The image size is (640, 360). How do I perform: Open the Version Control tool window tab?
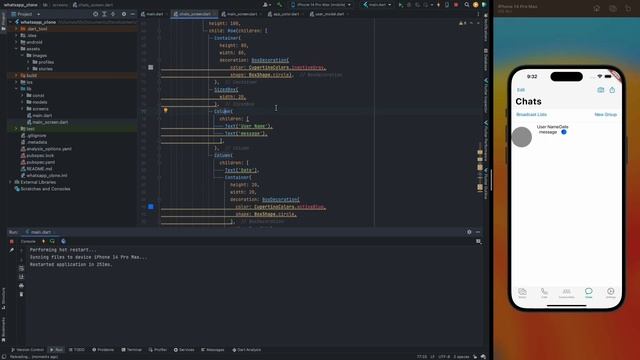pos(27,350)
